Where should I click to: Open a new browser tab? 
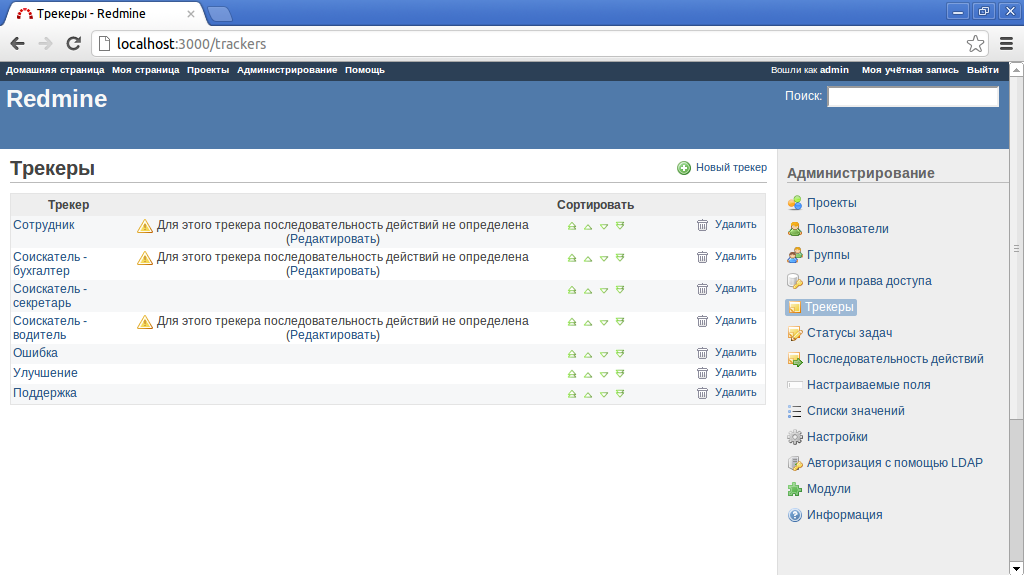pyautogui.click(x=219, y=14)
